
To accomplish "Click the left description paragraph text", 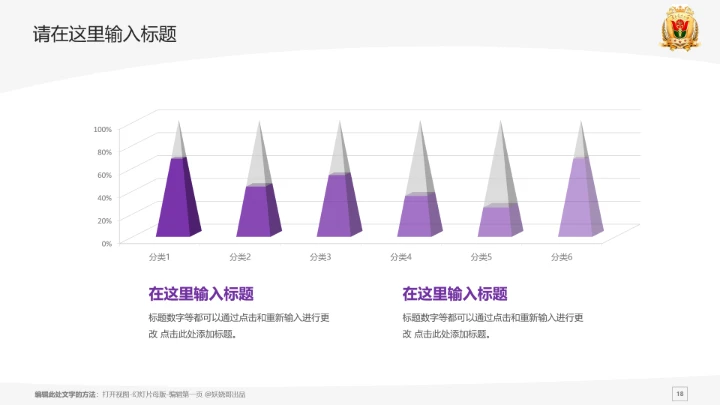I will pos(239,326).
